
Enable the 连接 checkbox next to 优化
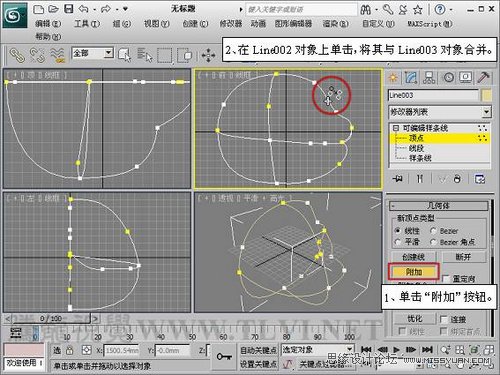coord(443,319)
